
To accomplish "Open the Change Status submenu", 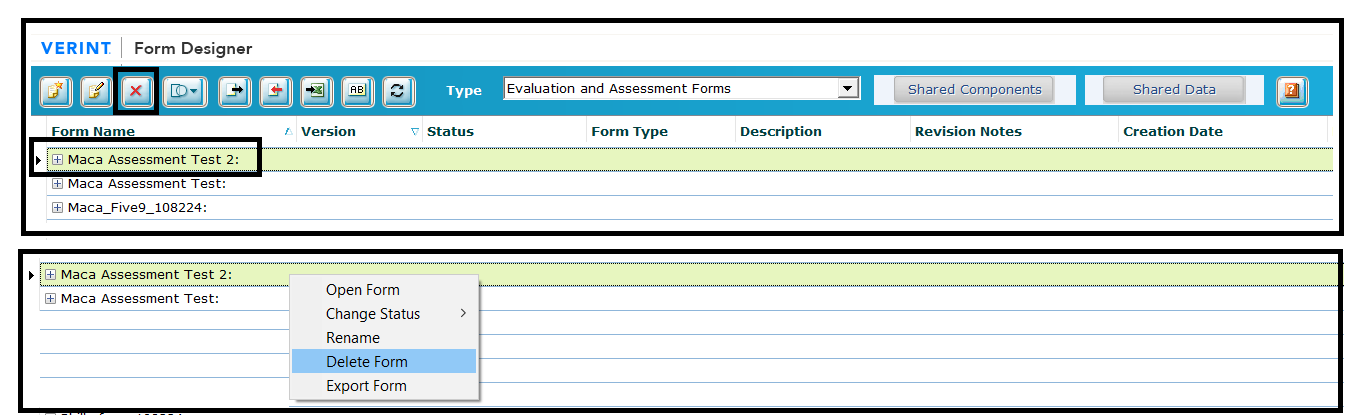I will (383, 314).
